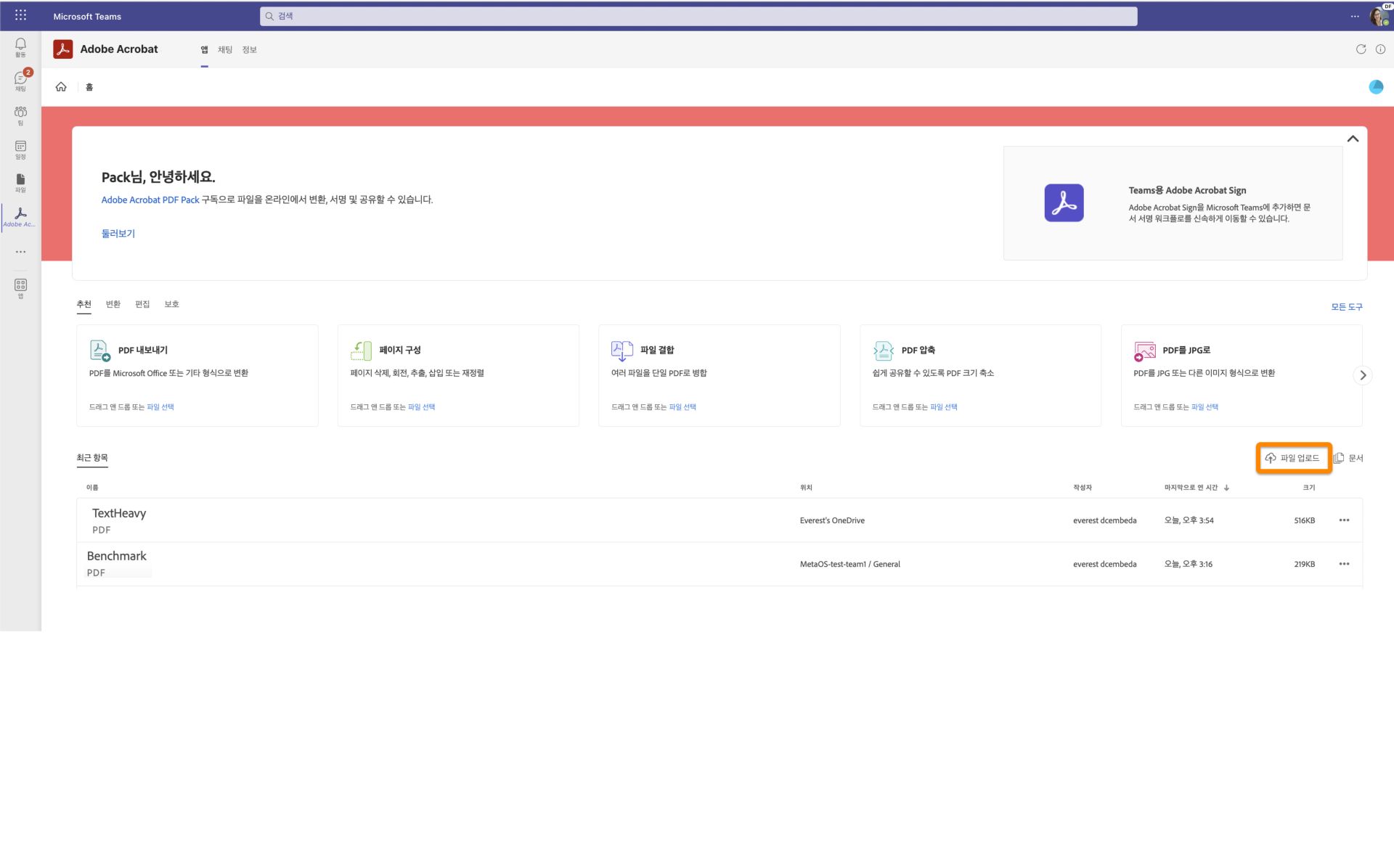
Task: Open the user profile avatar
Action: (x=1379, y=16)
